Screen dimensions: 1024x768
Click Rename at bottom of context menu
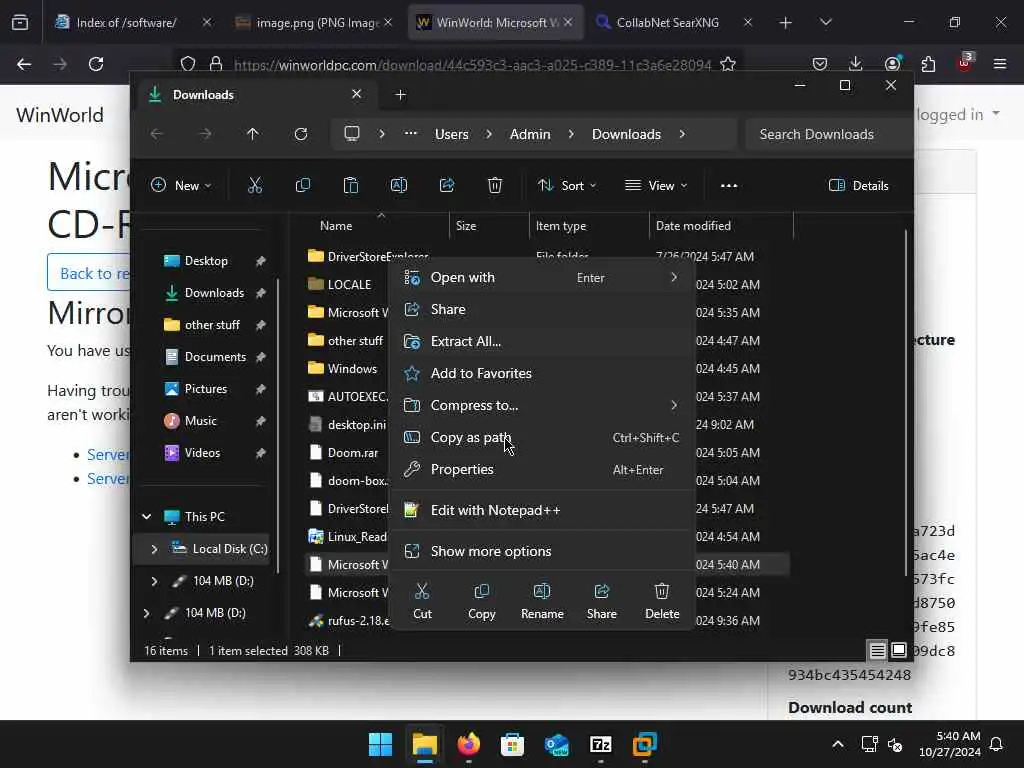point(542,601)
